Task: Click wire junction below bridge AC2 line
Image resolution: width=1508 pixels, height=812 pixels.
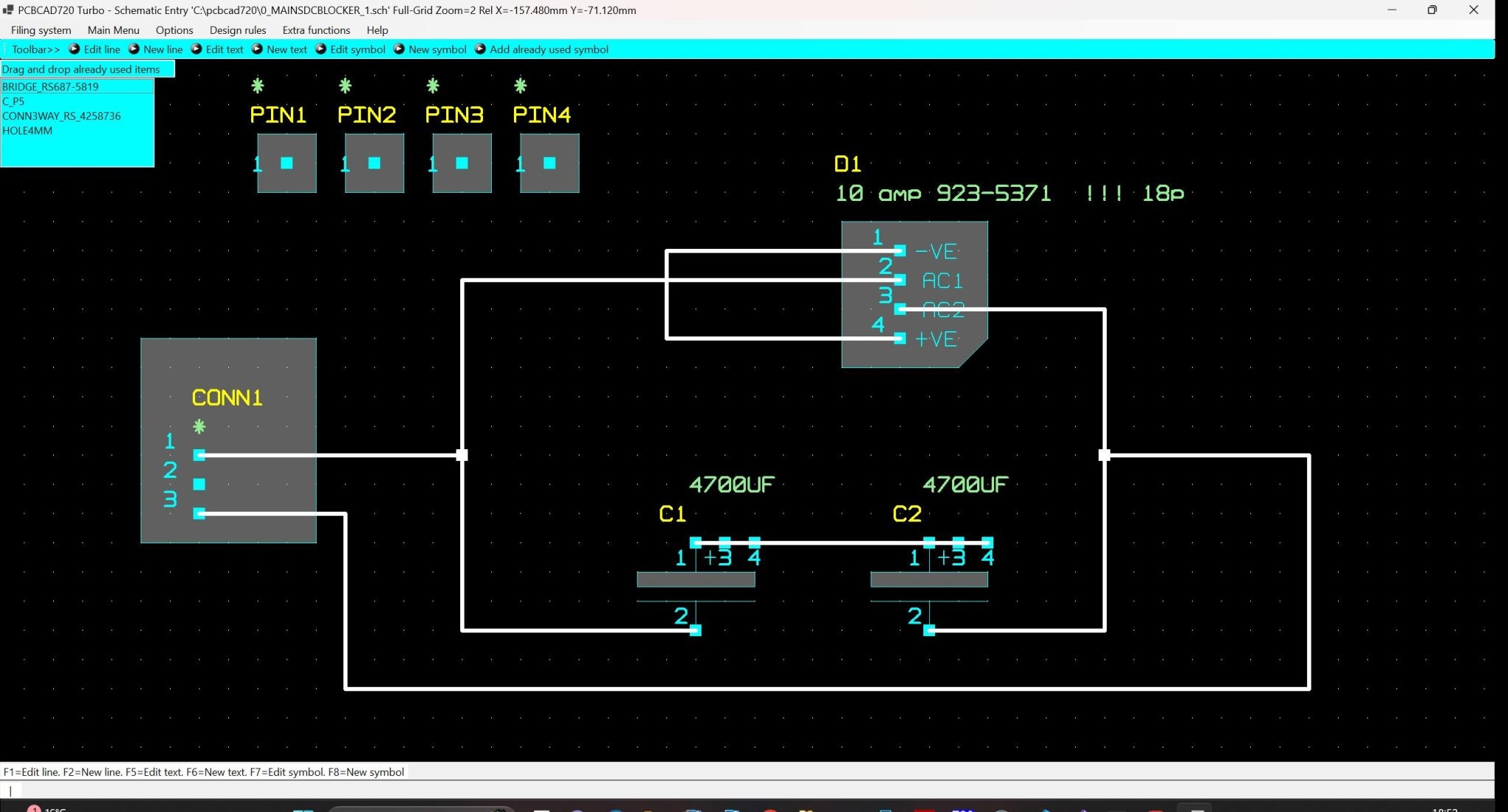Action: [1104, 455]
